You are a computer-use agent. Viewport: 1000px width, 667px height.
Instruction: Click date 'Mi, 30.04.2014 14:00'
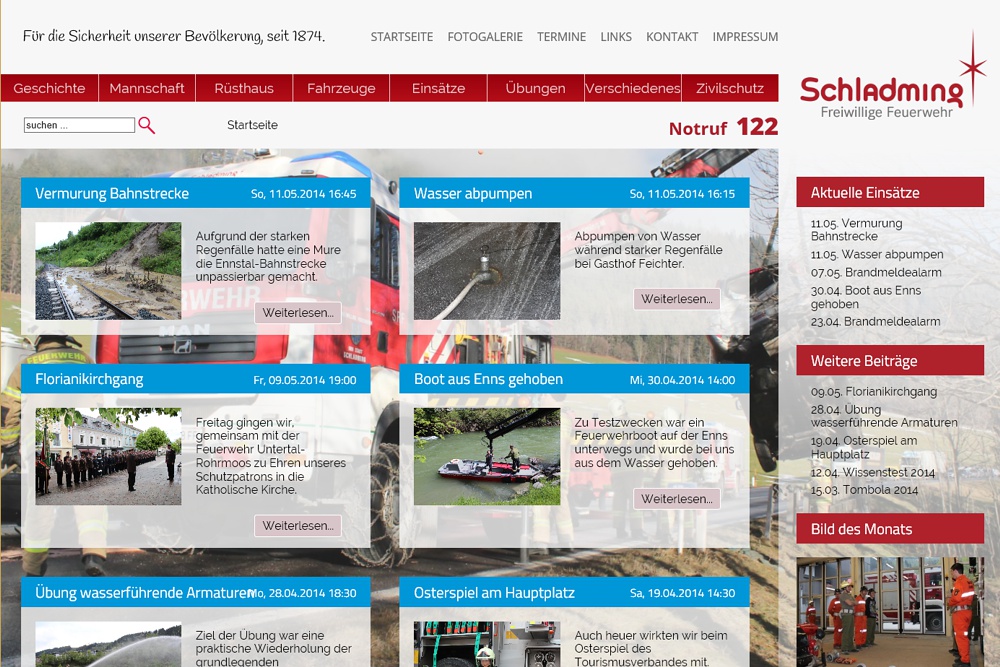pos(682,380)
